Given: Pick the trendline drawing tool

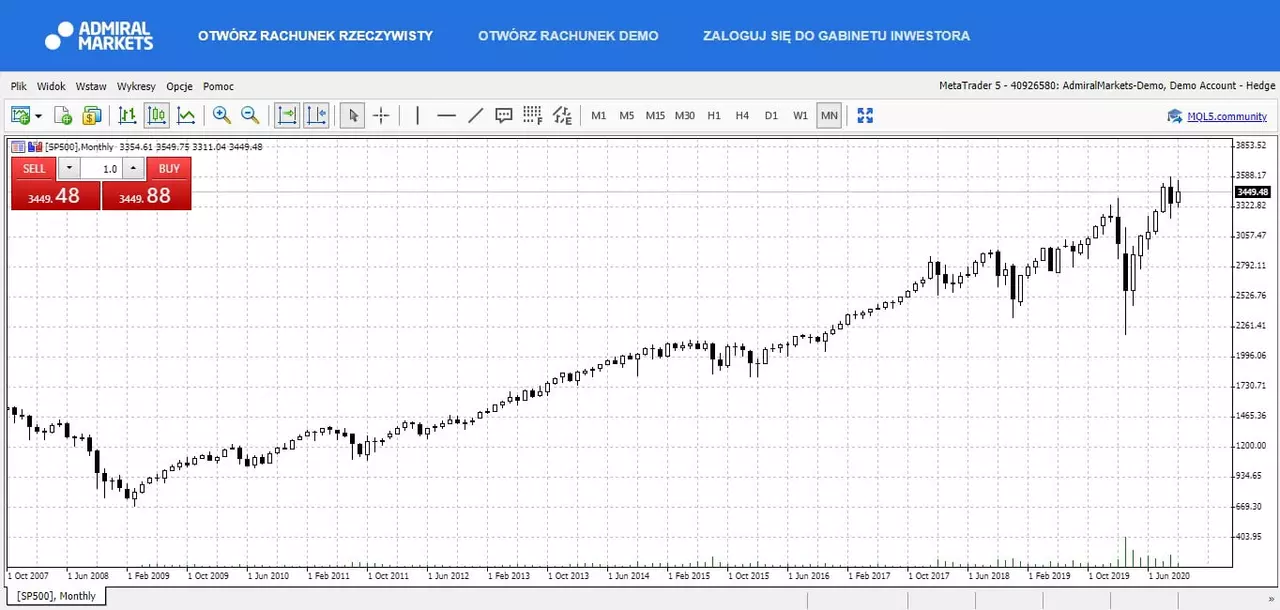Looking at the screenshot, I should point(475,116).
